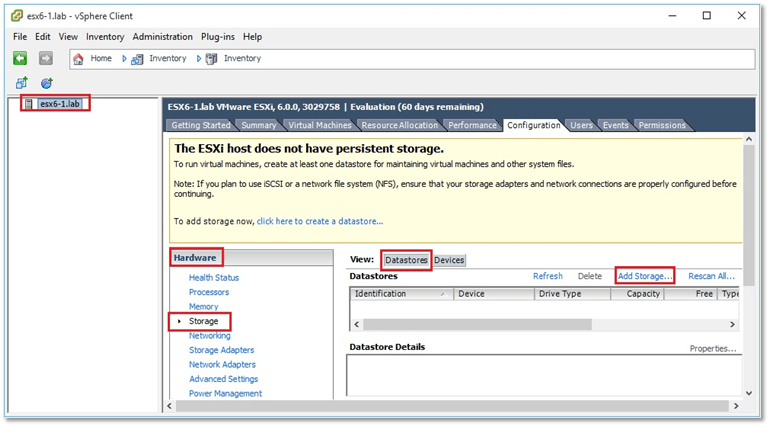Image resolution: width=770 pixels, height=427 pixels.
Task: Click the Home breadcrumb arrow expander
Action: 124,59
